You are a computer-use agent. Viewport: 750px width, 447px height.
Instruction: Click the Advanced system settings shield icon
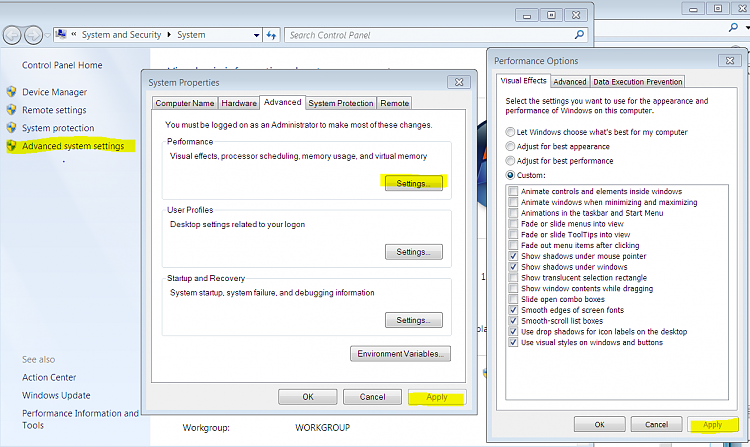tap(12, 146)
